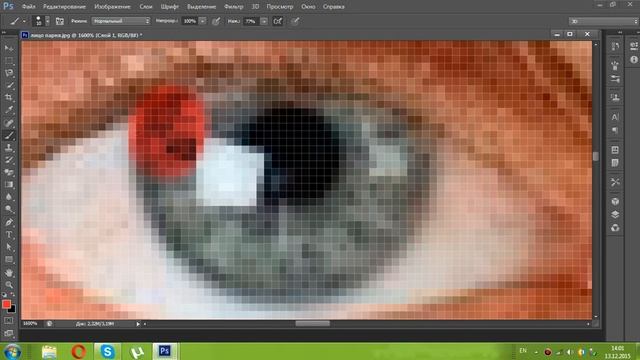Image resolution: width=640 pixels, height=360 pixels.
Task: Toggle pressure for size
Action: coord(295,21)
